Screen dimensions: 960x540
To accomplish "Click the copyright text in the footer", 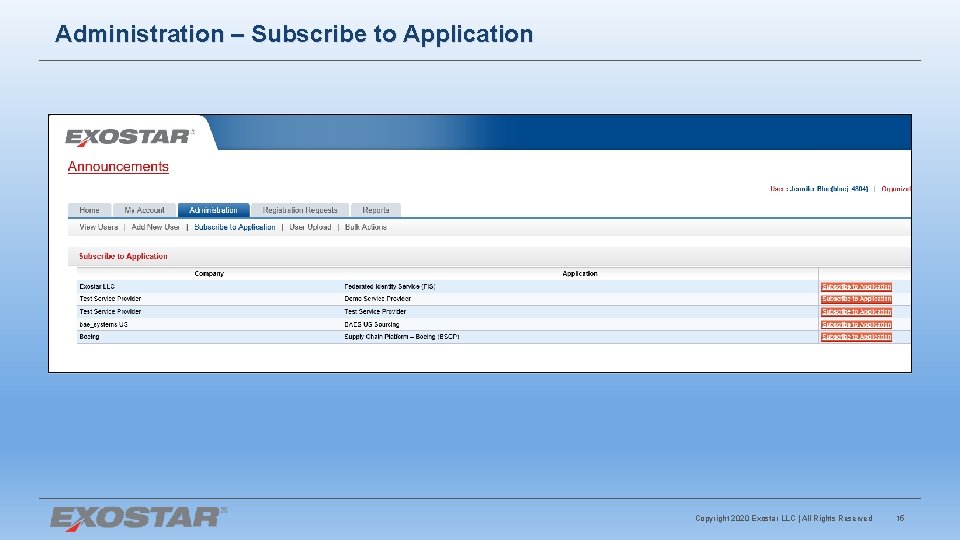I will tap(784, 518).
